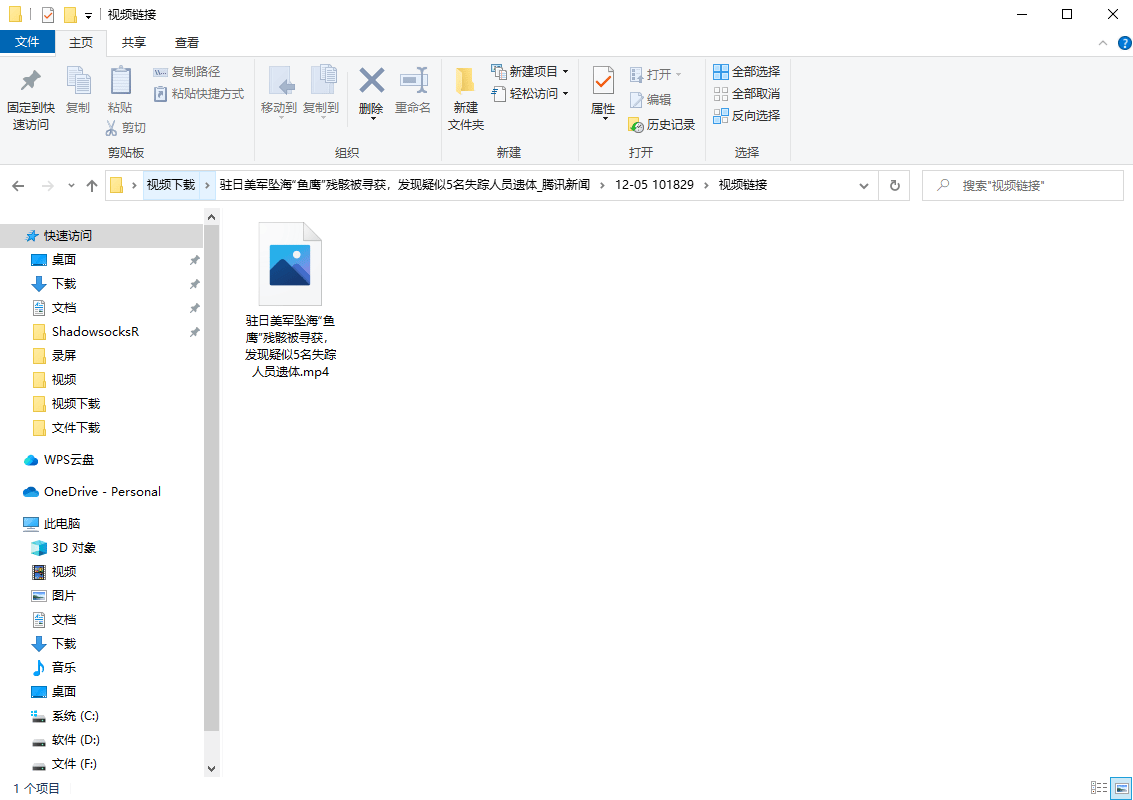
Task: Switch to details view in the status bar
Action: tap(1099, 788)
